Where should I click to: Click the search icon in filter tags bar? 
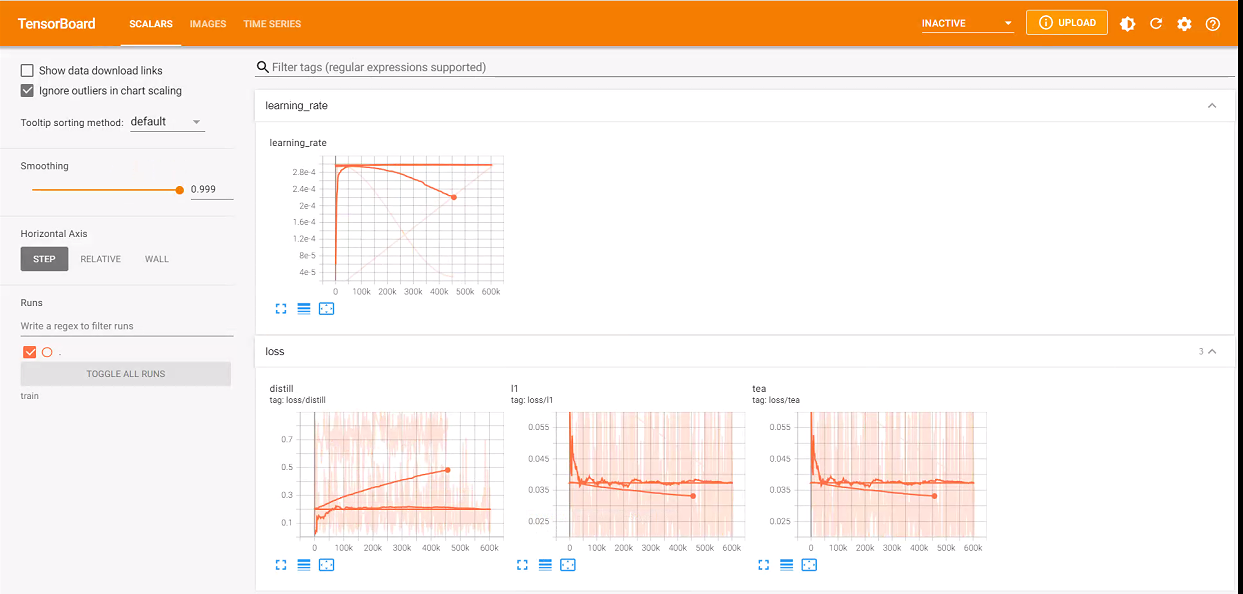(x=263, y=67)
